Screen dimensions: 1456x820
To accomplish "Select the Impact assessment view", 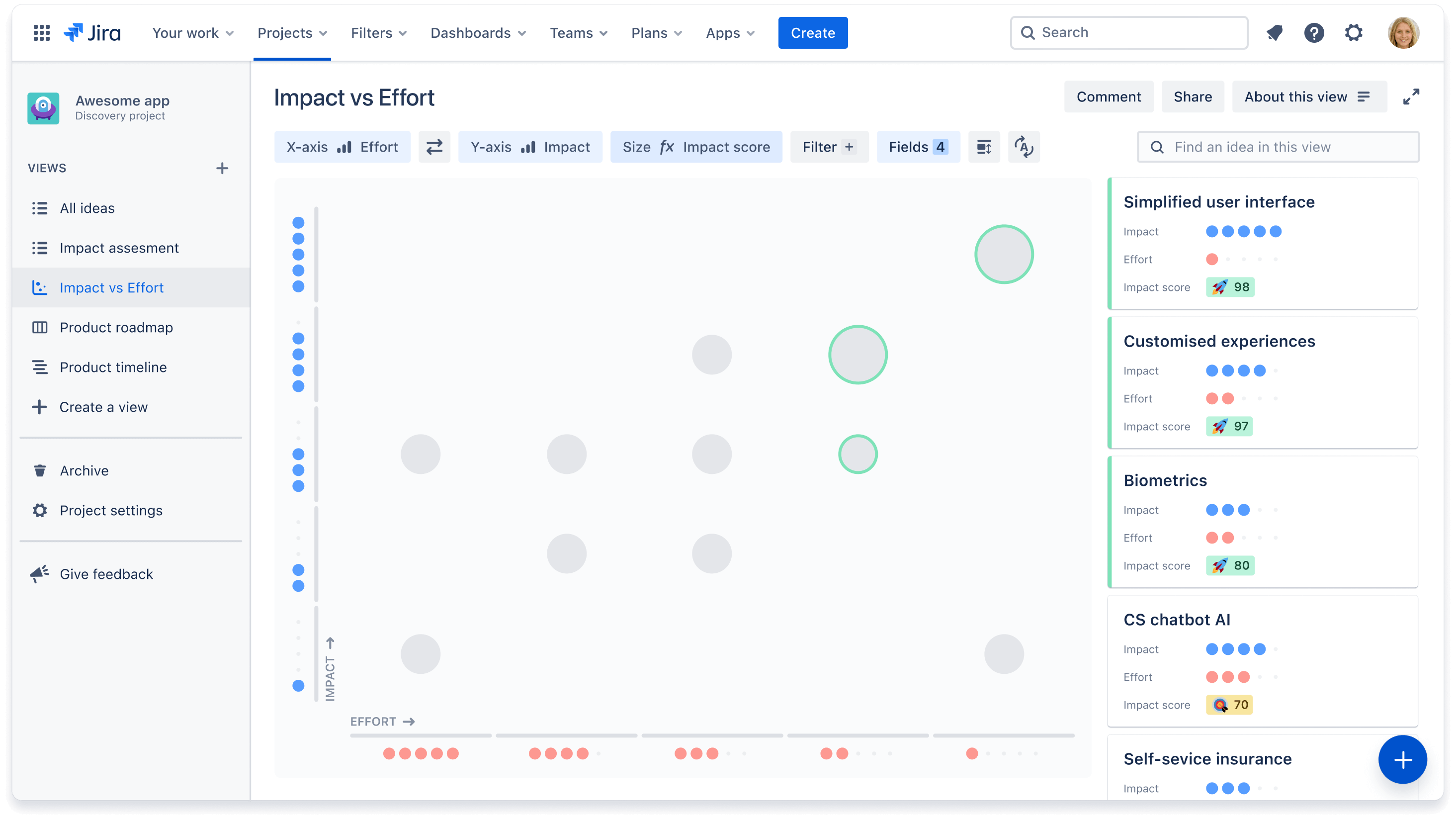I will point(119,247).
